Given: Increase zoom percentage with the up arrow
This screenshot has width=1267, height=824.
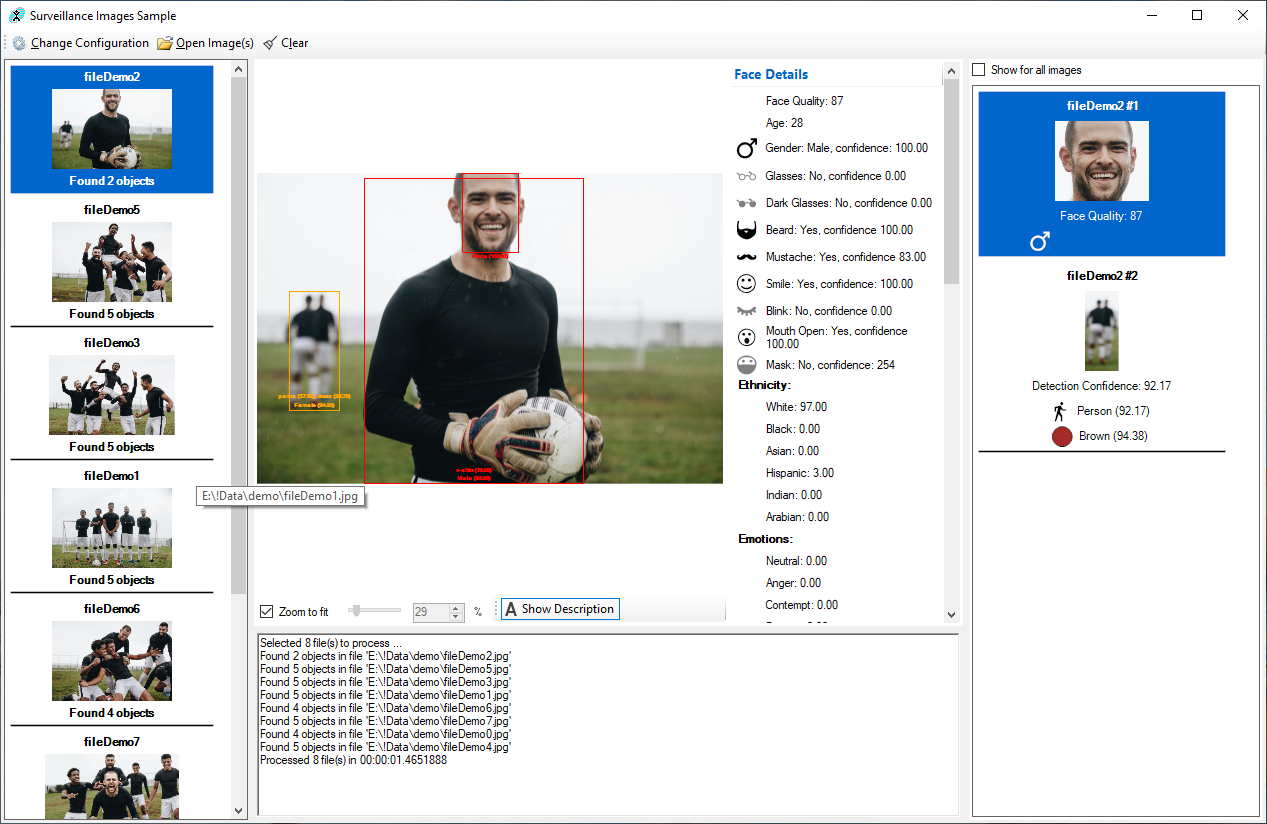Looking at the screenshot, I should click(x=456, y=607).
